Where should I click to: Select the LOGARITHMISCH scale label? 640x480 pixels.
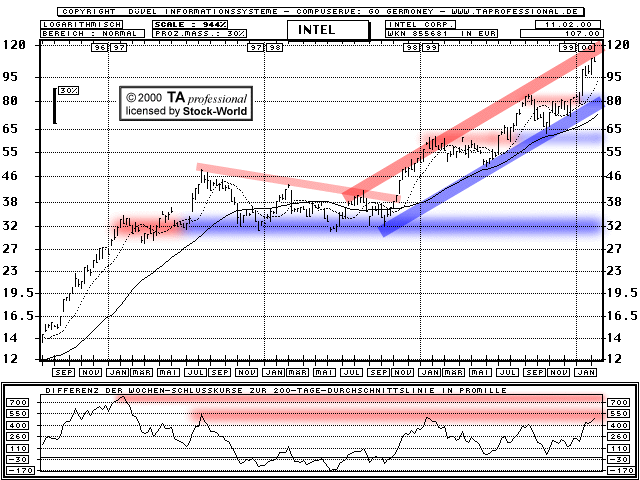pyautogui.click(x=80, y=24)
